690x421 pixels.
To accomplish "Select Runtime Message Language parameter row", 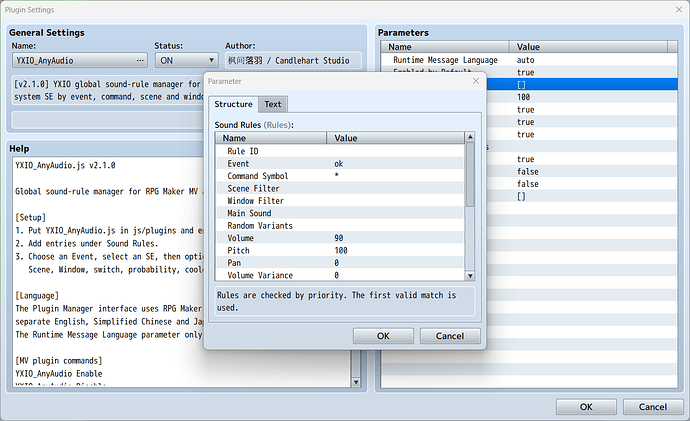I will (529, 60).
